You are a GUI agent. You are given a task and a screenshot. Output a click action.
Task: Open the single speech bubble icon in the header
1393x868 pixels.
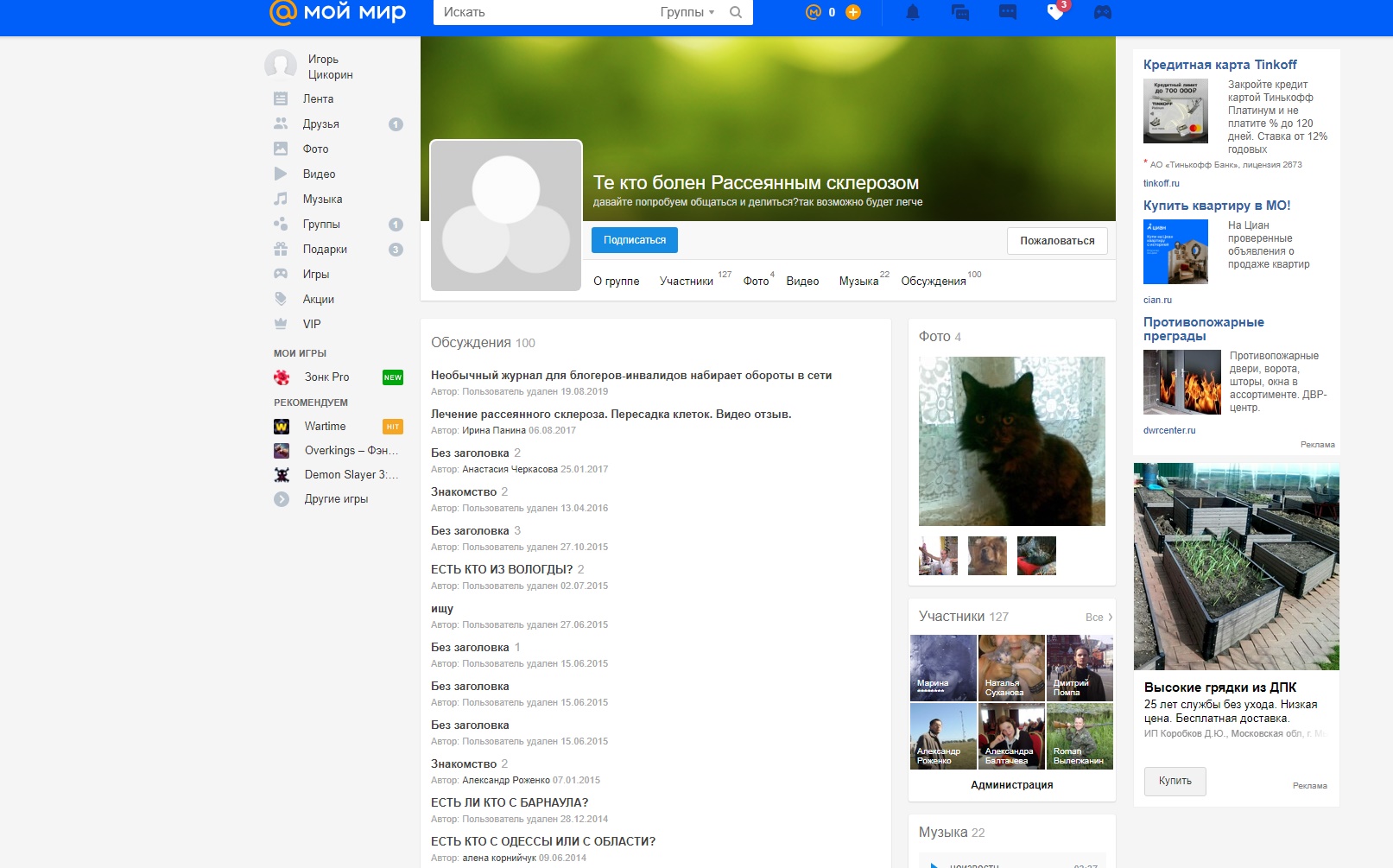1008,12
